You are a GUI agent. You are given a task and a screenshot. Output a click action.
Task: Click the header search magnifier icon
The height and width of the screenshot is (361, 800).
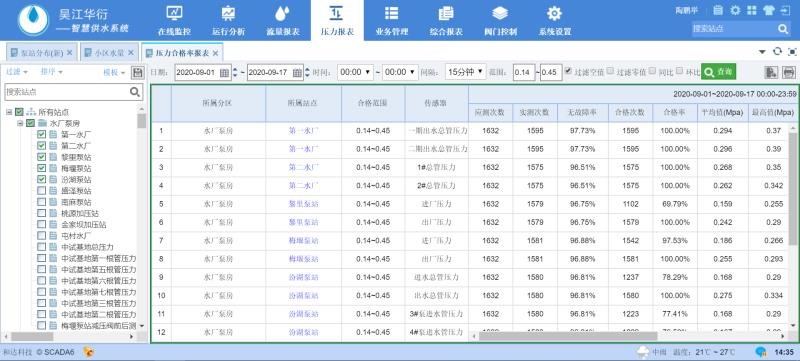(x=783, y=29)
